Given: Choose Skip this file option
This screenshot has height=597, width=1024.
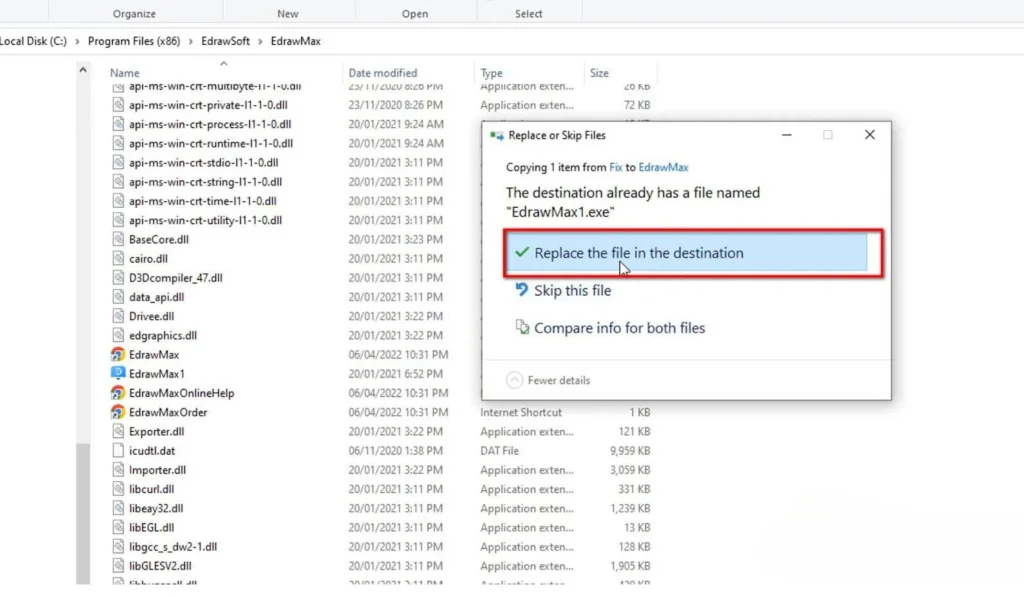Looking at the screenshot, I should click(572, 290).
